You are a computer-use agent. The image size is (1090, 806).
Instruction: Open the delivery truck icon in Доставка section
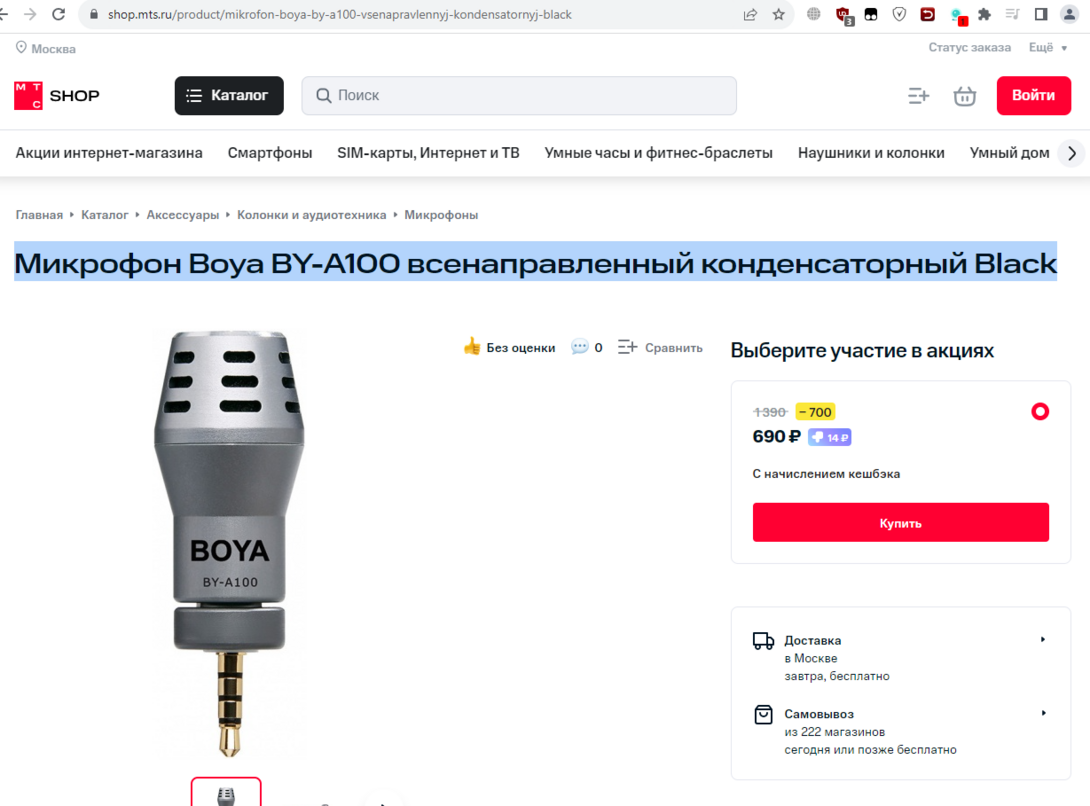pos(763,640)
